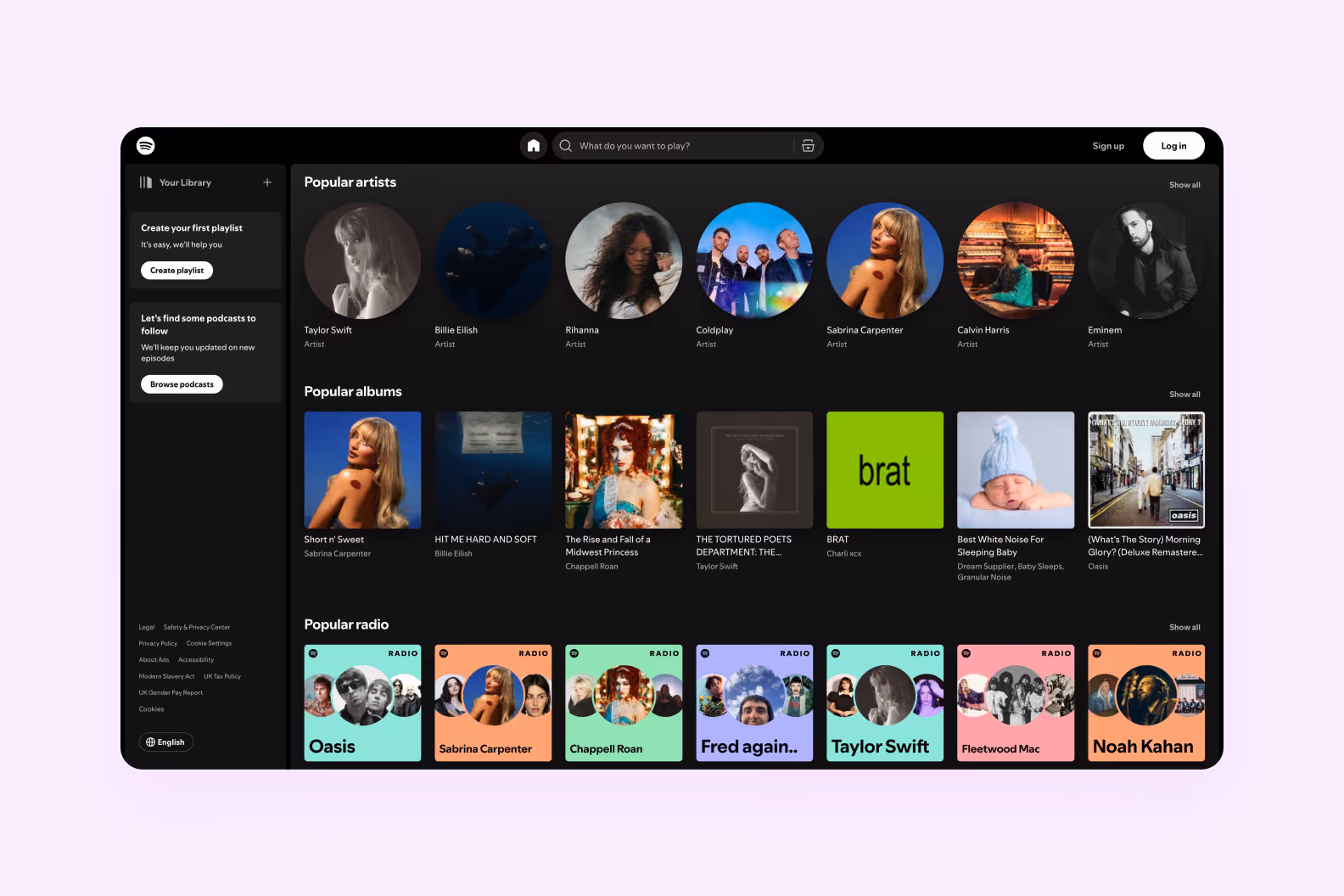Change language with English button
The image size is (1344, 896).
pyautogui.click(x=166, y=742)
